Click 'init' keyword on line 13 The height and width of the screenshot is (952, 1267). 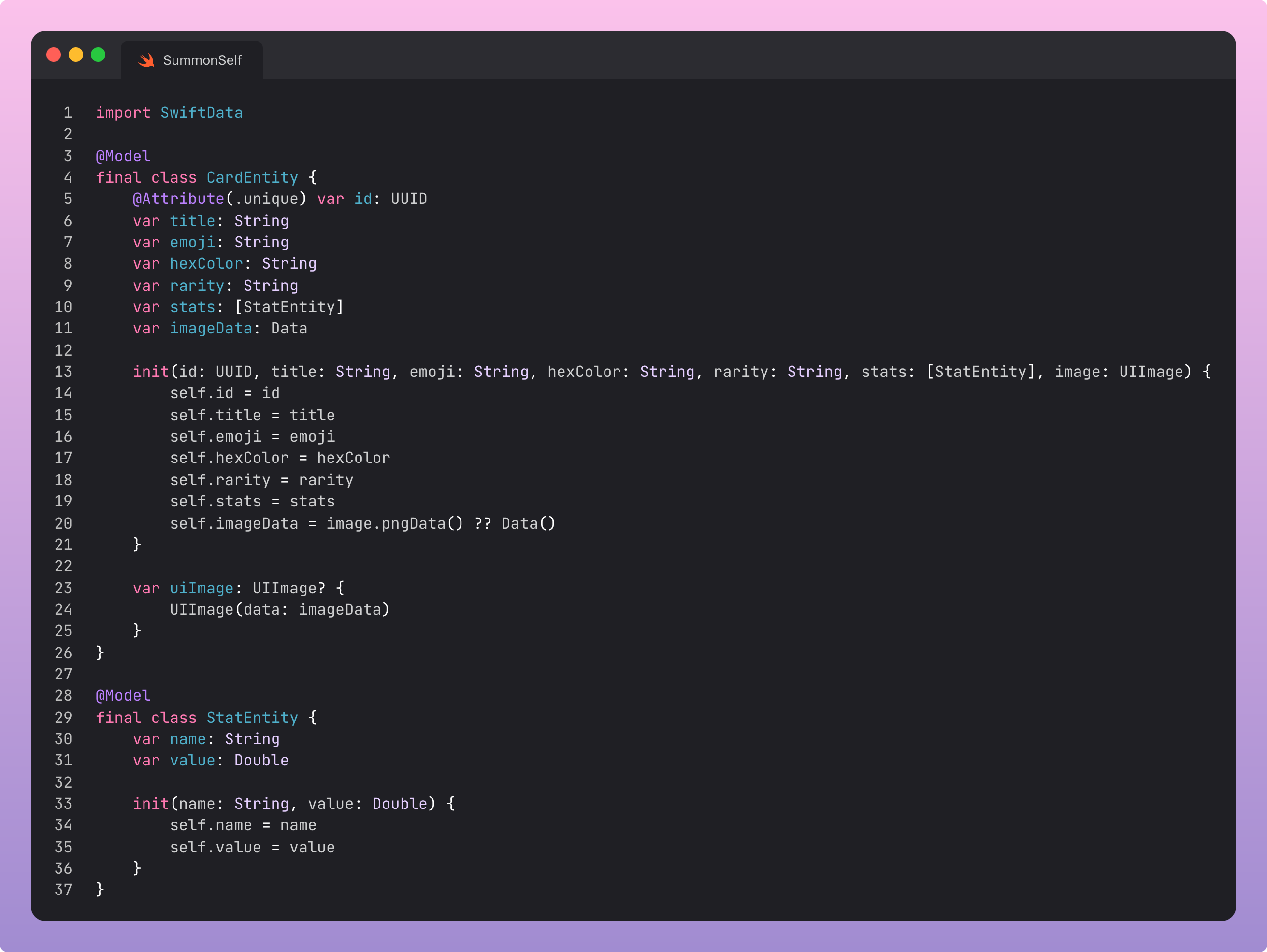point(151,372)
